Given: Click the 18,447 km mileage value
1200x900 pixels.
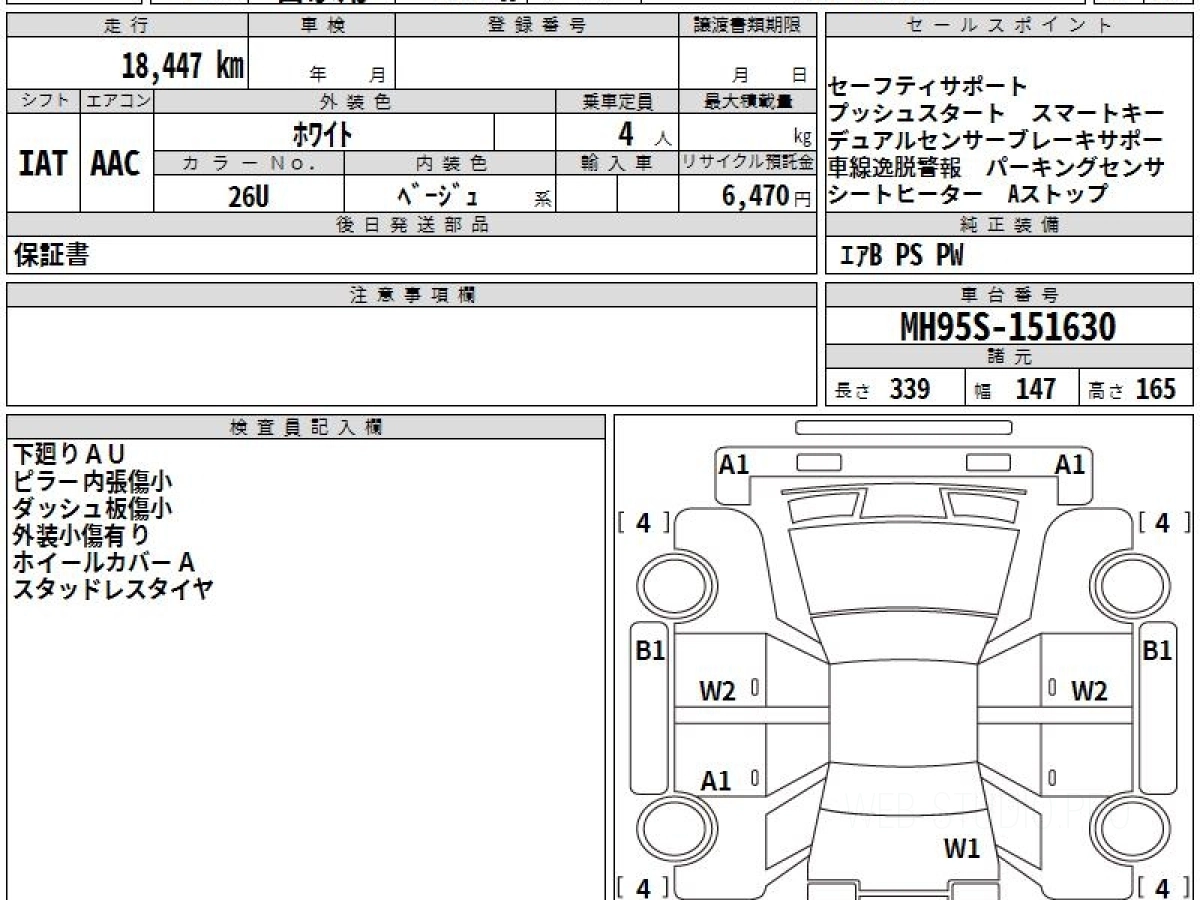Looking at the screenshot, I should [x=183, y=67].
